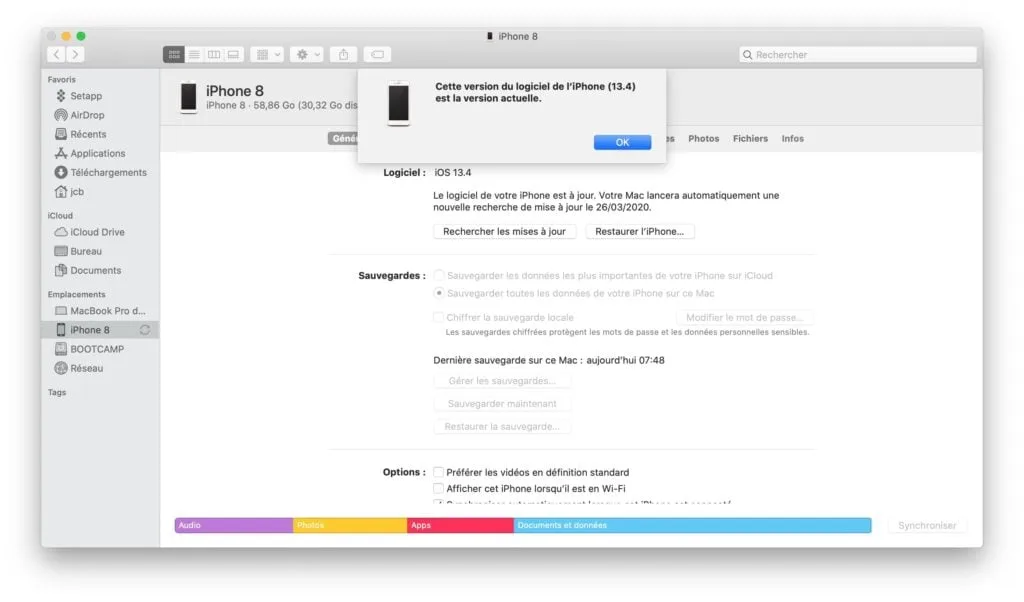This screenshot has width=1024, height=602.
Task: Check 'Préférer les vidéos en définition standard'
Action: point(437,471)
